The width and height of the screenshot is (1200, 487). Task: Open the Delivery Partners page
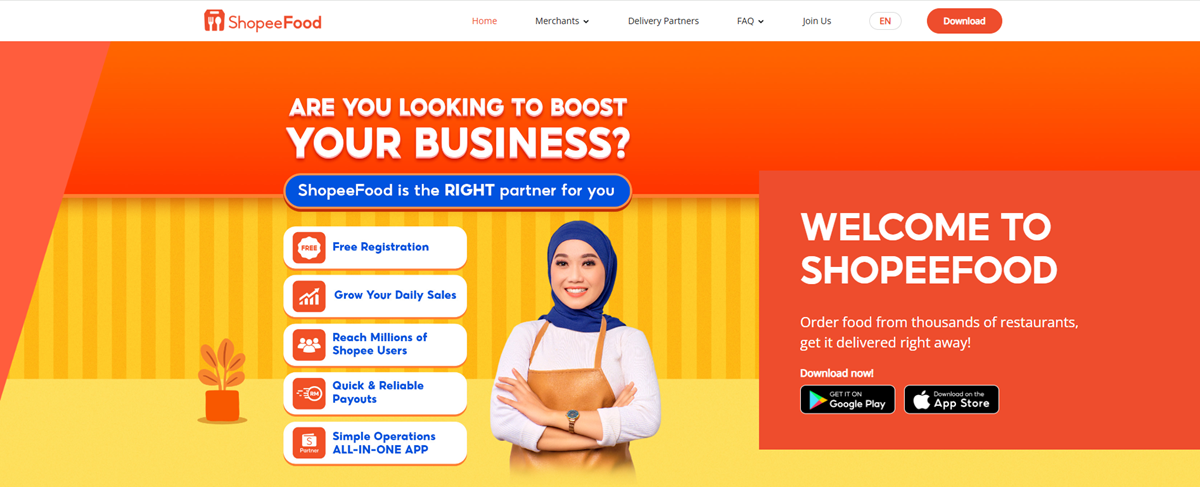click(x=663, y=21)
